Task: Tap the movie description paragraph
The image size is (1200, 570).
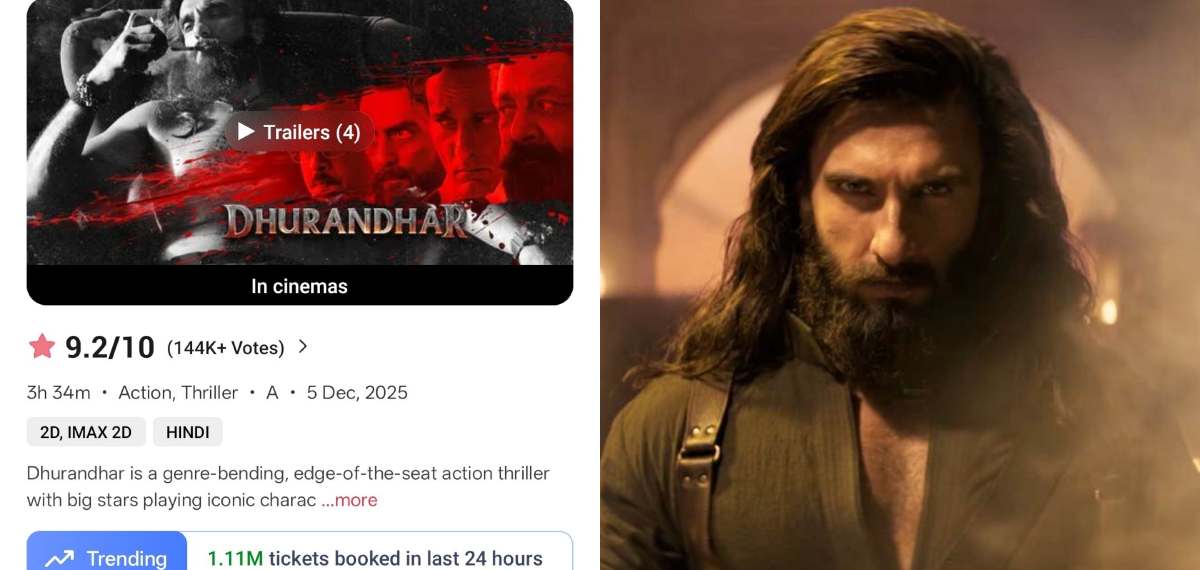Action: 288,487
